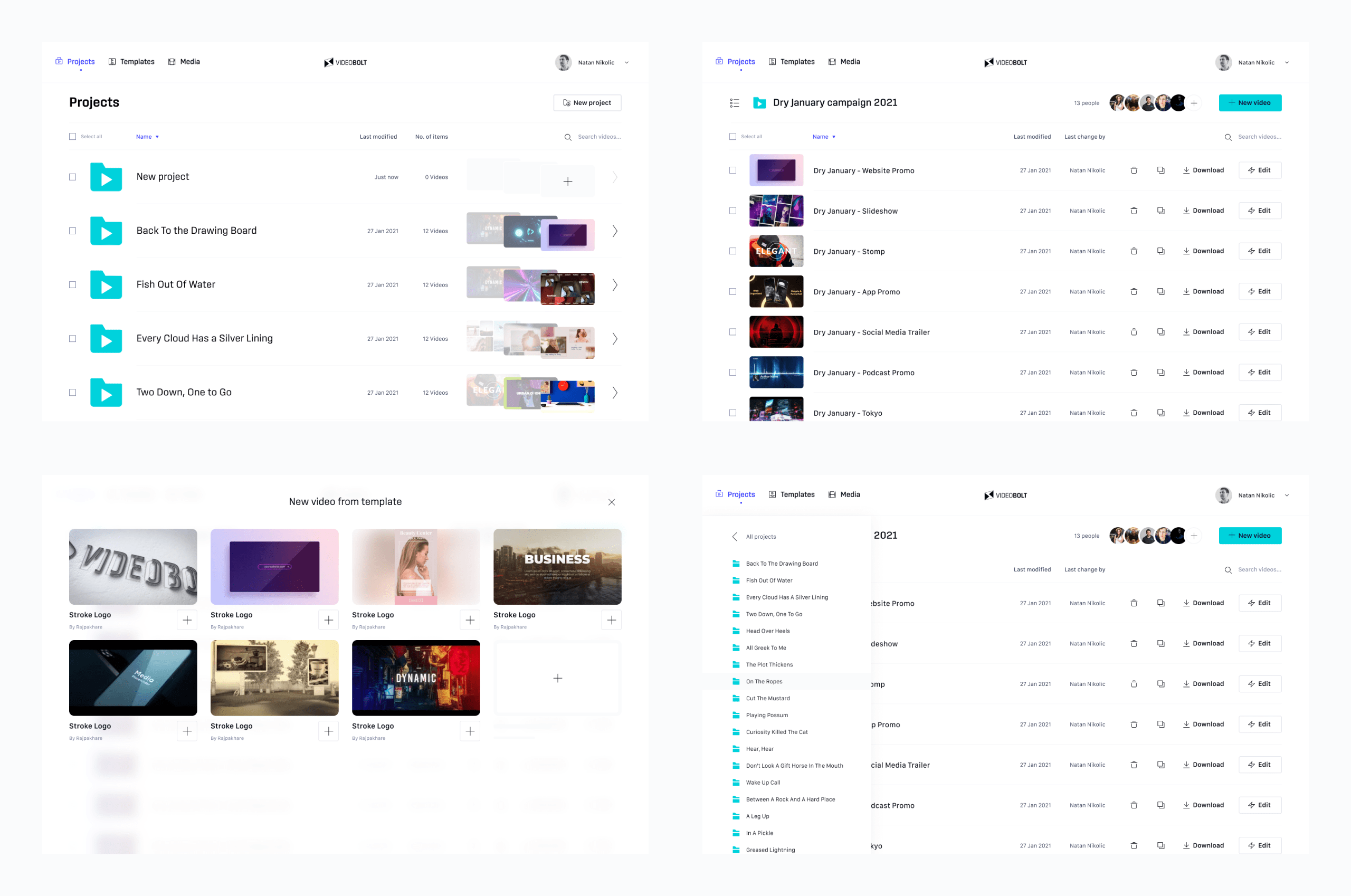Add person with plus next to avatars
The width and height of the screenshot is (1351, 896).
1194,103
